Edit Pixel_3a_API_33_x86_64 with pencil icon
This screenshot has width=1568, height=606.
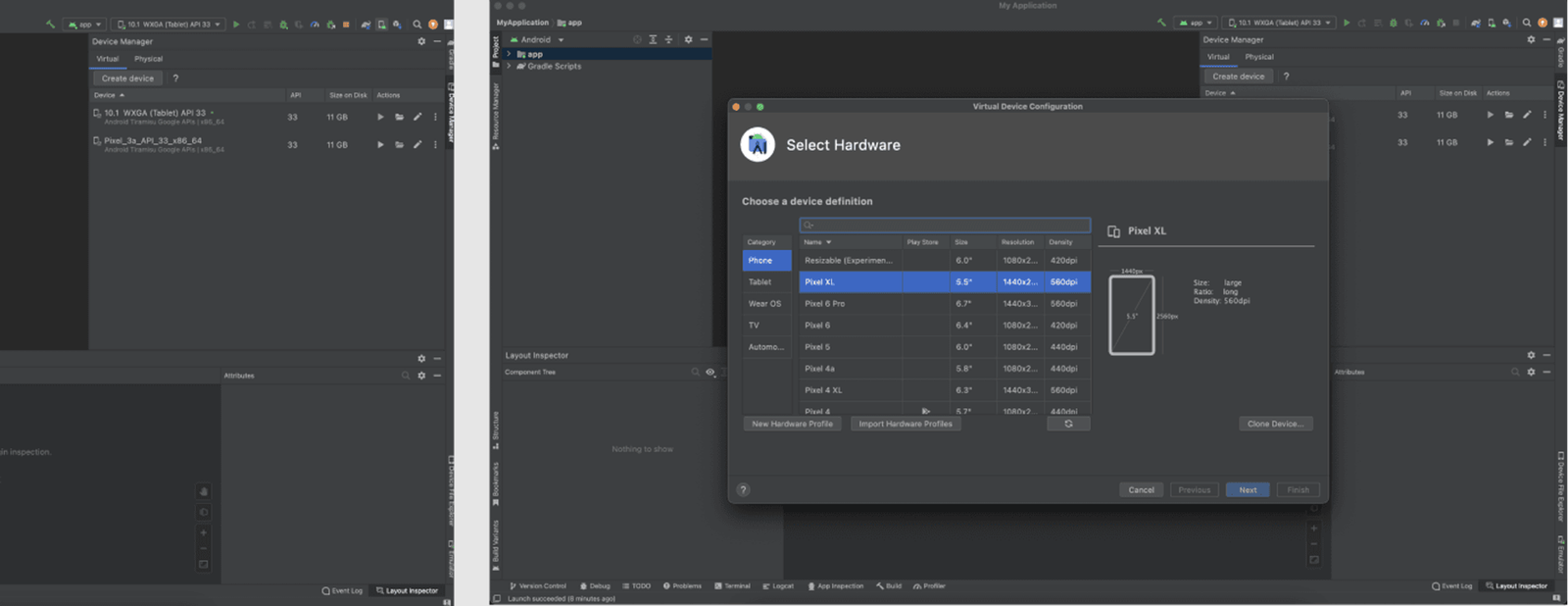tap(417, 144)
